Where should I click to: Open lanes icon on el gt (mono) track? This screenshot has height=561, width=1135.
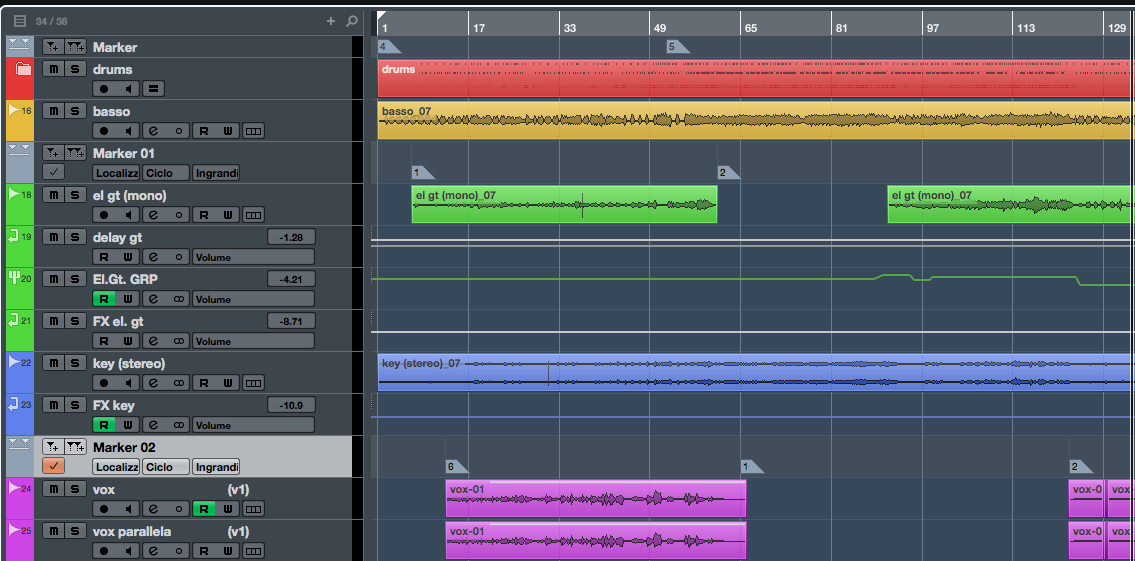253,215
